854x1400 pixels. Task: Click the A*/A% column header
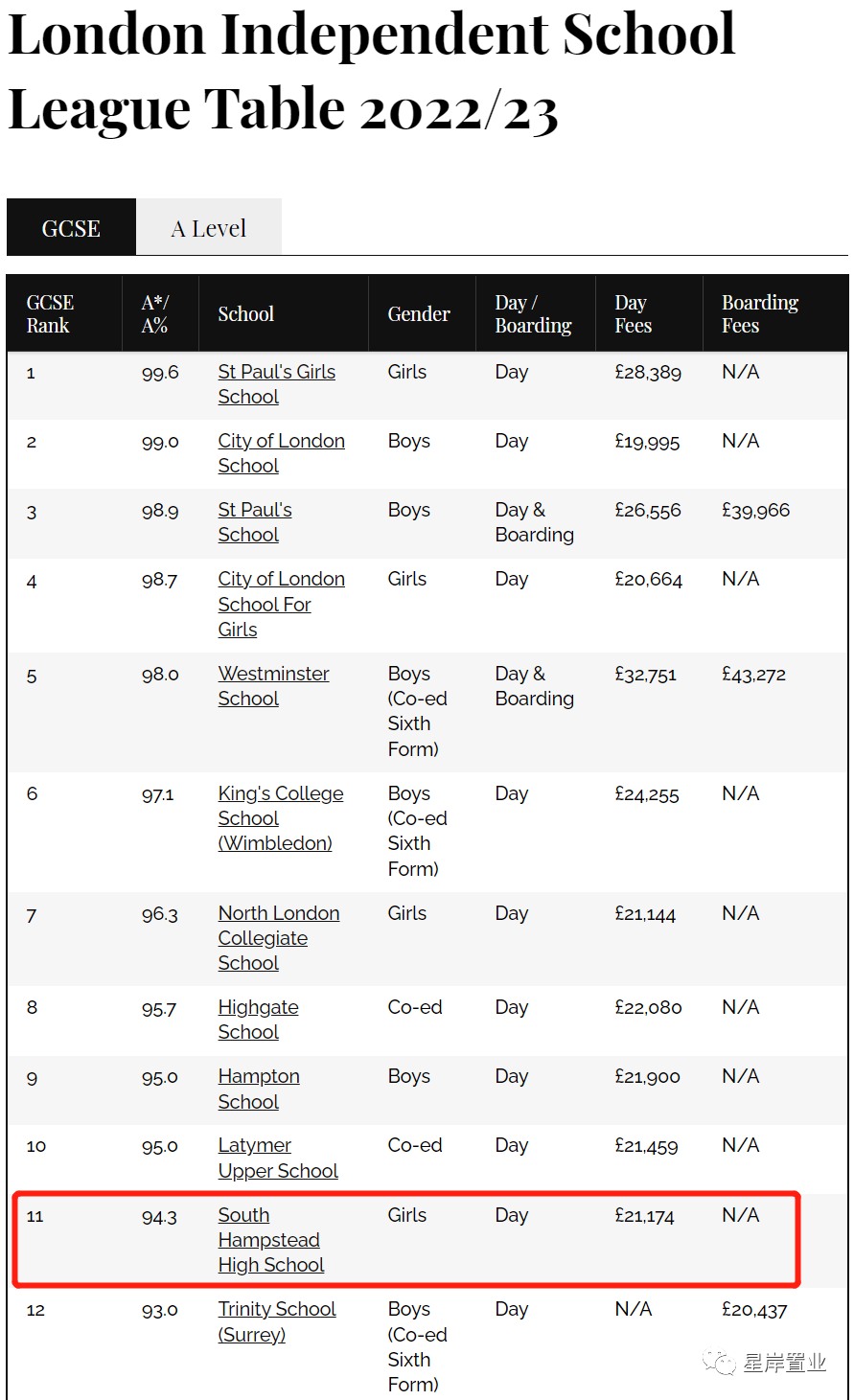pos(155,314)
